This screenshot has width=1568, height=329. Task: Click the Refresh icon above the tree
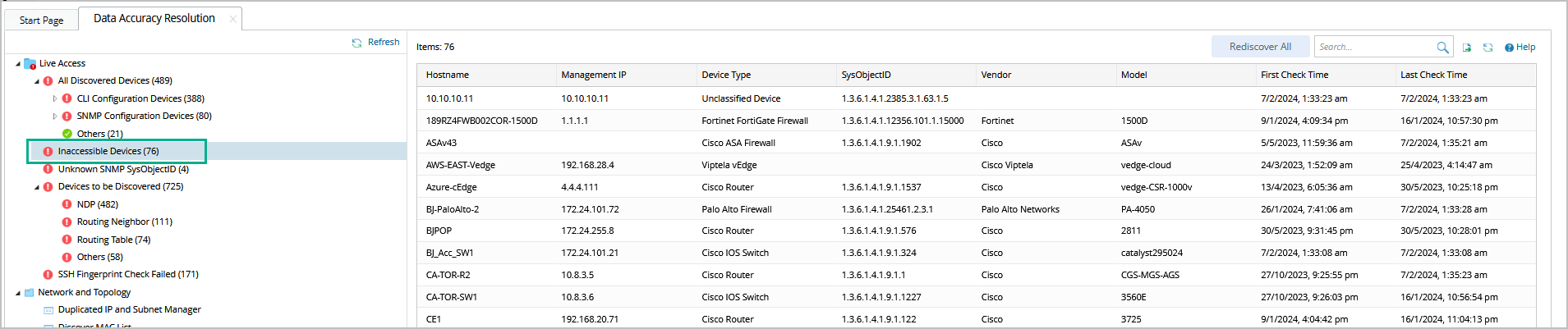coord(356,43)
